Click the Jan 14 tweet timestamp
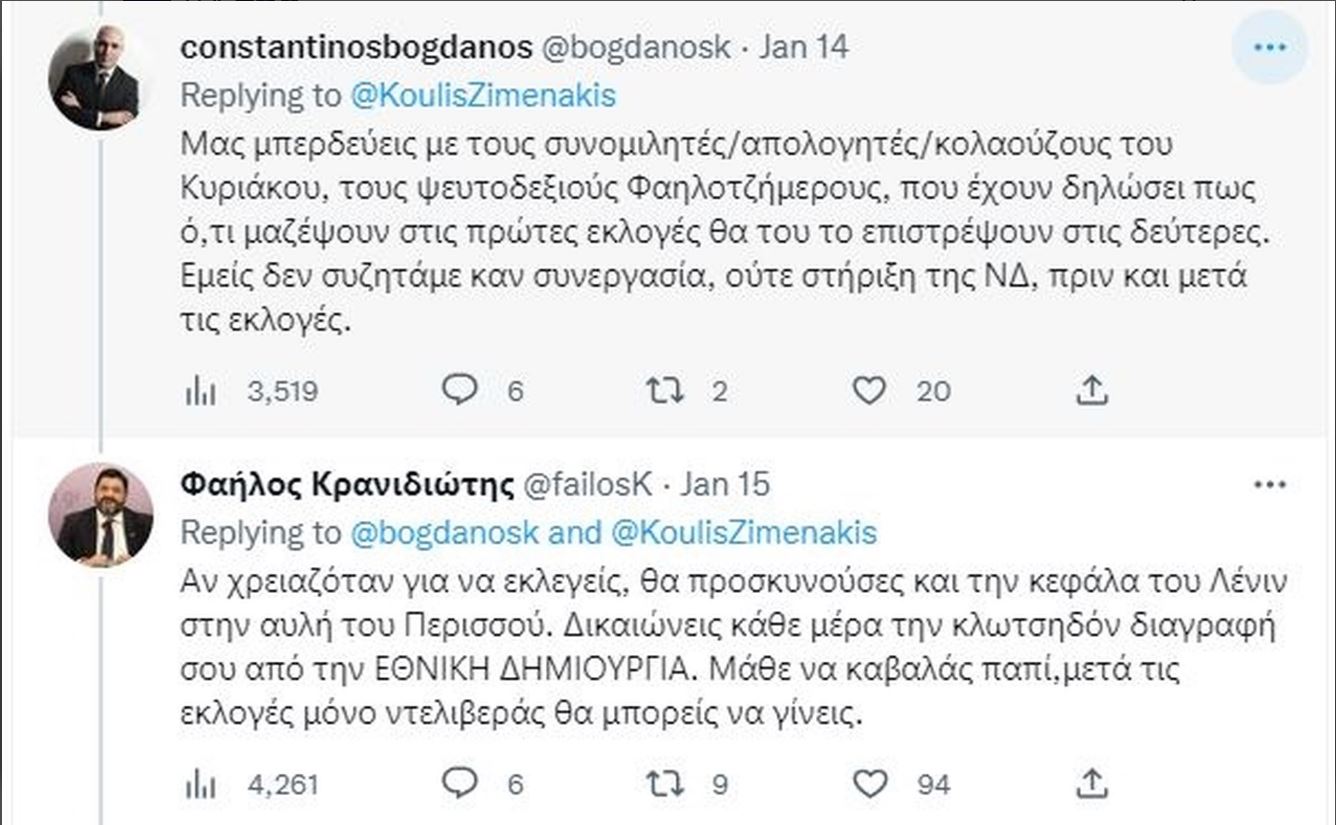Screen dimensions: 1336x825 click(803, 47)
